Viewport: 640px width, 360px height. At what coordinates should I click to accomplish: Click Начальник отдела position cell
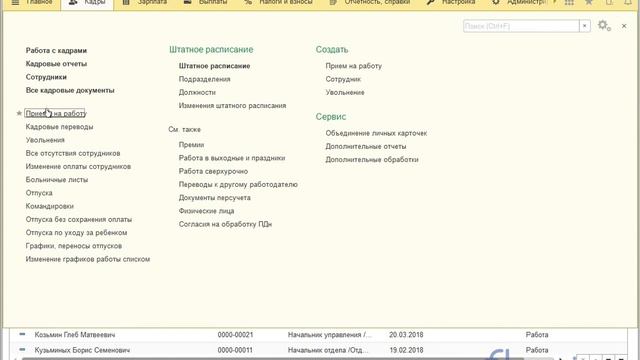point(328,350)
